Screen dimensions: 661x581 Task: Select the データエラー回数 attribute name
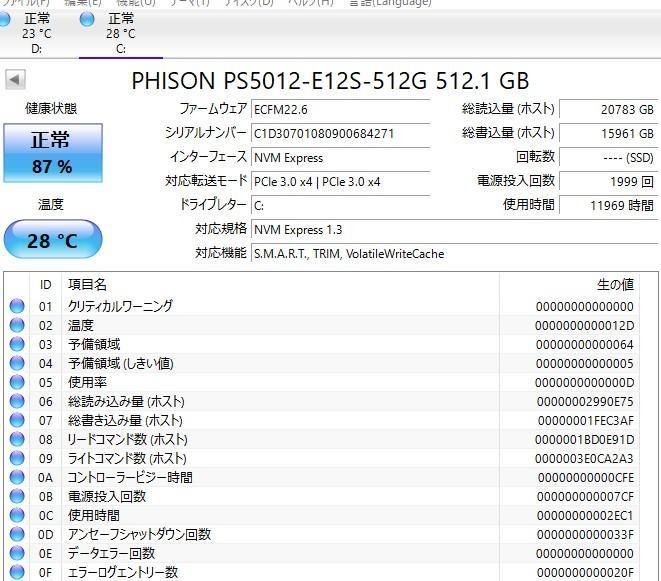click(111, 553)
